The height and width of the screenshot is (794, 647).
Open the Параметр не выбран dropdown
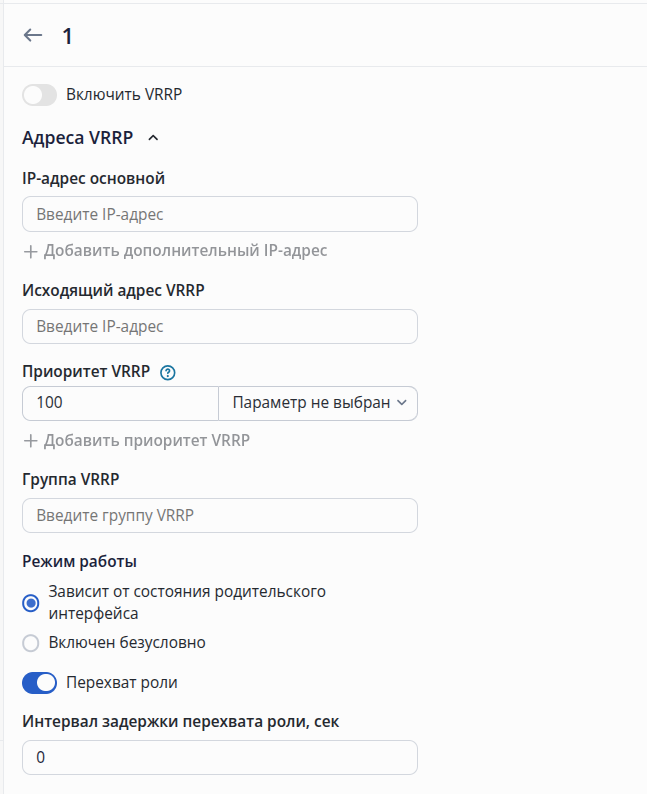[318, 403]
